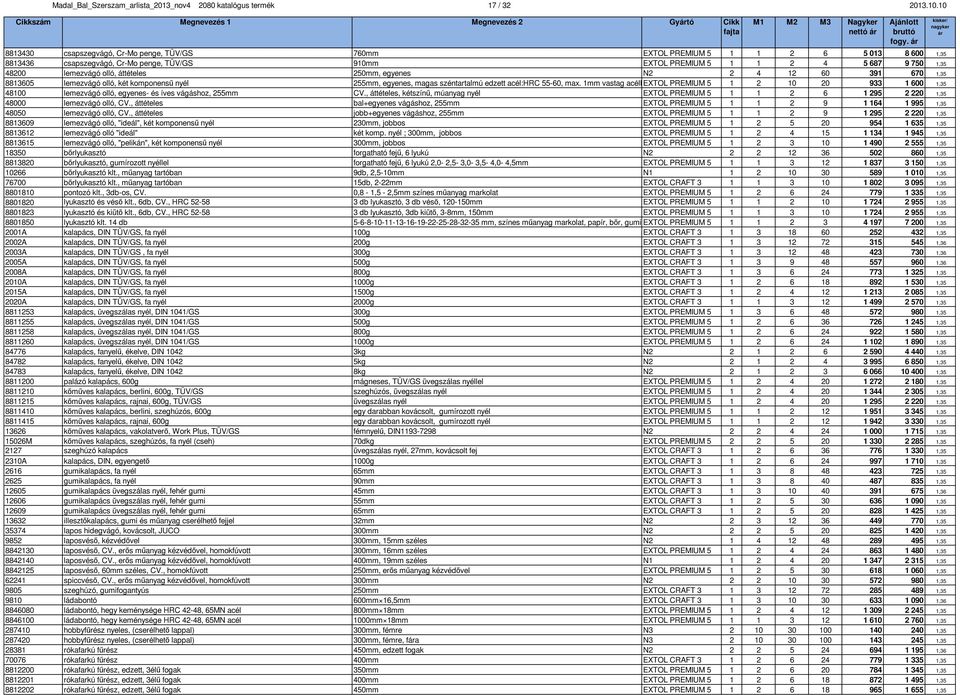Image resolution: width=960 pixels, height=695 pixels.
Task: Select item number 9852
Action: click(x=13, y=541)
